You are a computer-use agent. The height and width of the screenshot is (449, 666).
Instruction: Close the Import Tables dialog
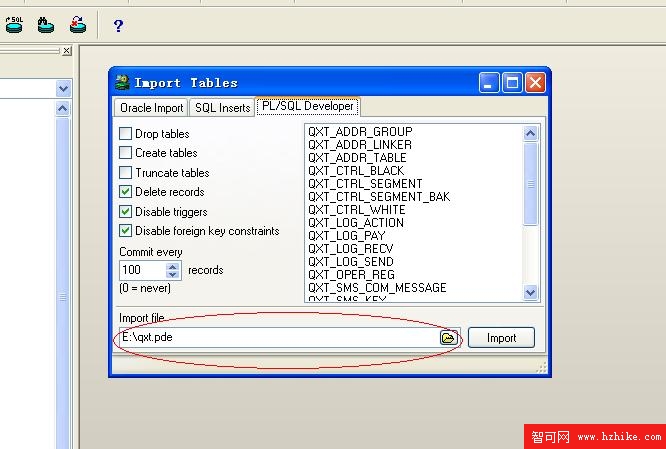pos(535,83)
